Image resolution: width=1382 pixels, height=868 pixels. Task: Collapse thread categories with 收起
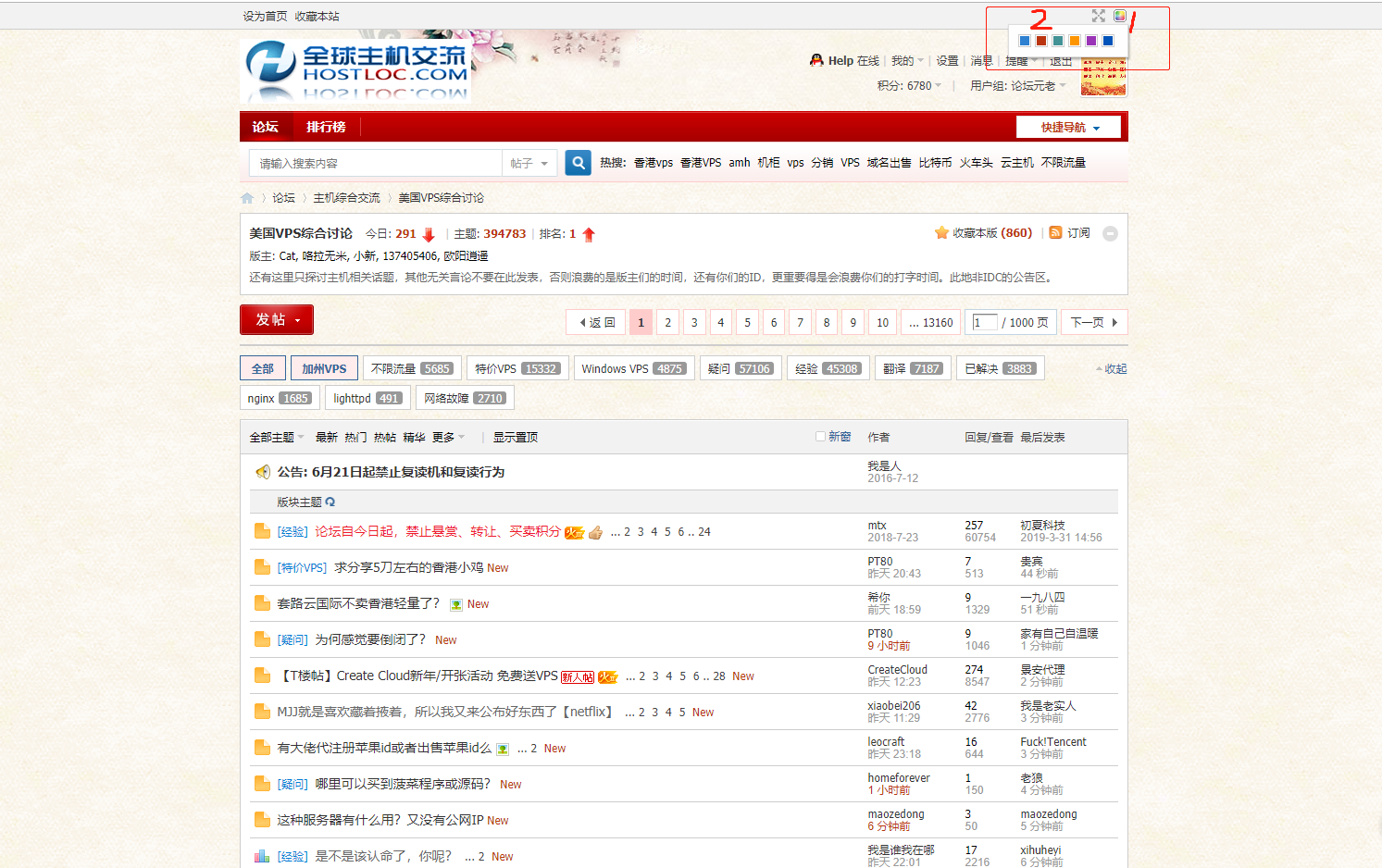1112,369
